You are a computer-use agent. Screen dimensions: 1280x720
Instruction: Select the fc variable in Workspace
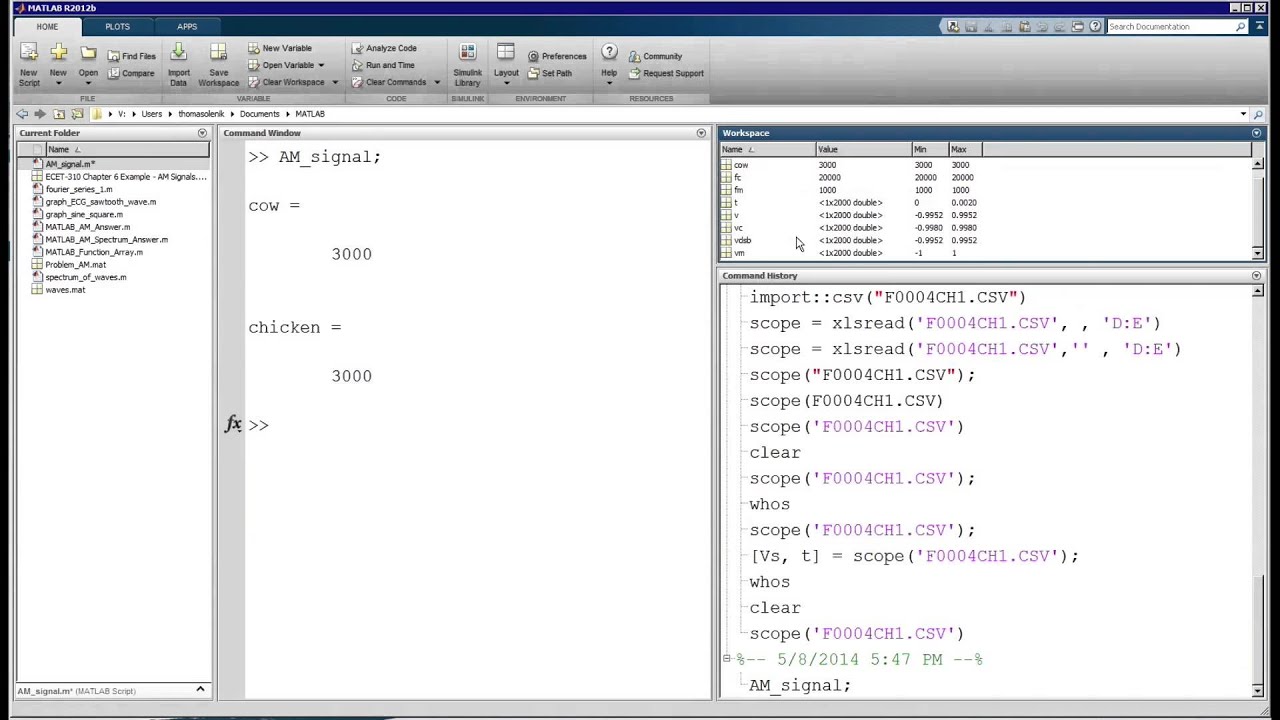738,177
